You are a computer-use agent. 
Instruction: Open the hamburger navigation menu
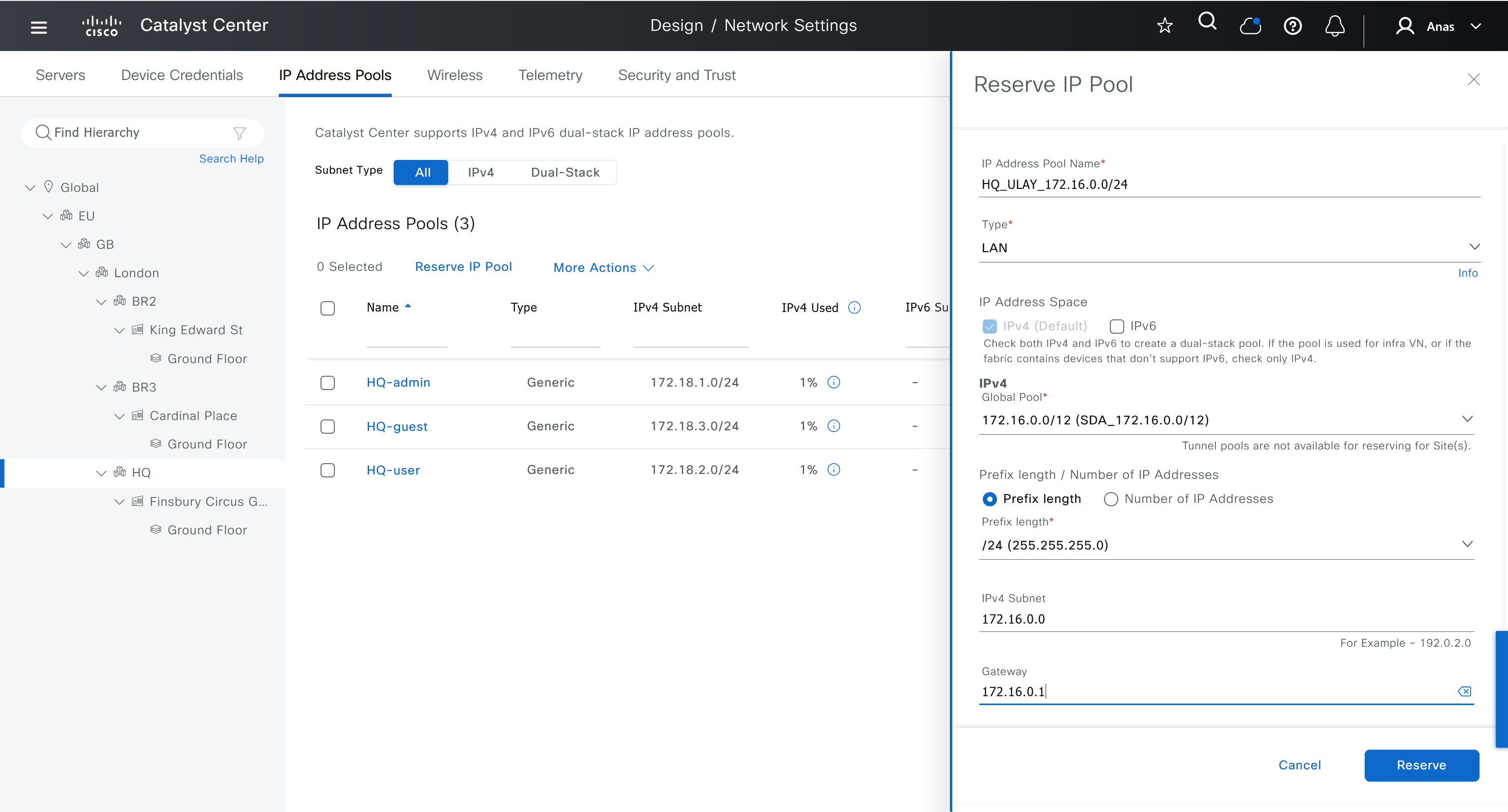point(39,26)
